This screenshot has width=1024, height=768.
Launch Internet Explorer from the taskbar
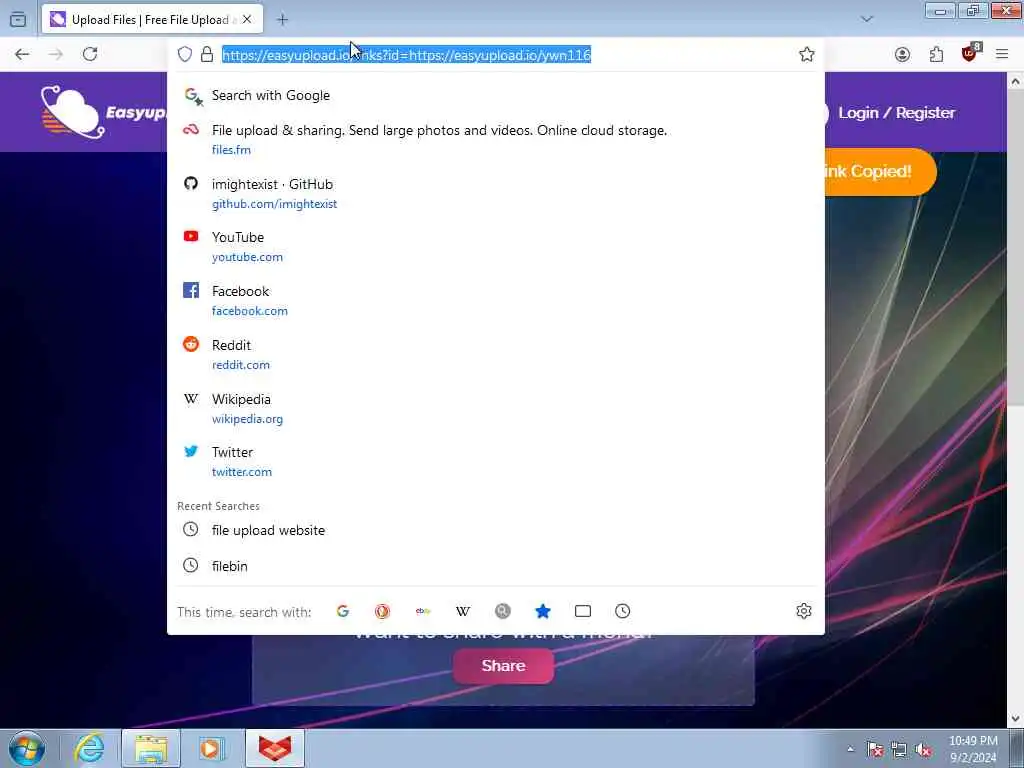click(x=89, y=748)
